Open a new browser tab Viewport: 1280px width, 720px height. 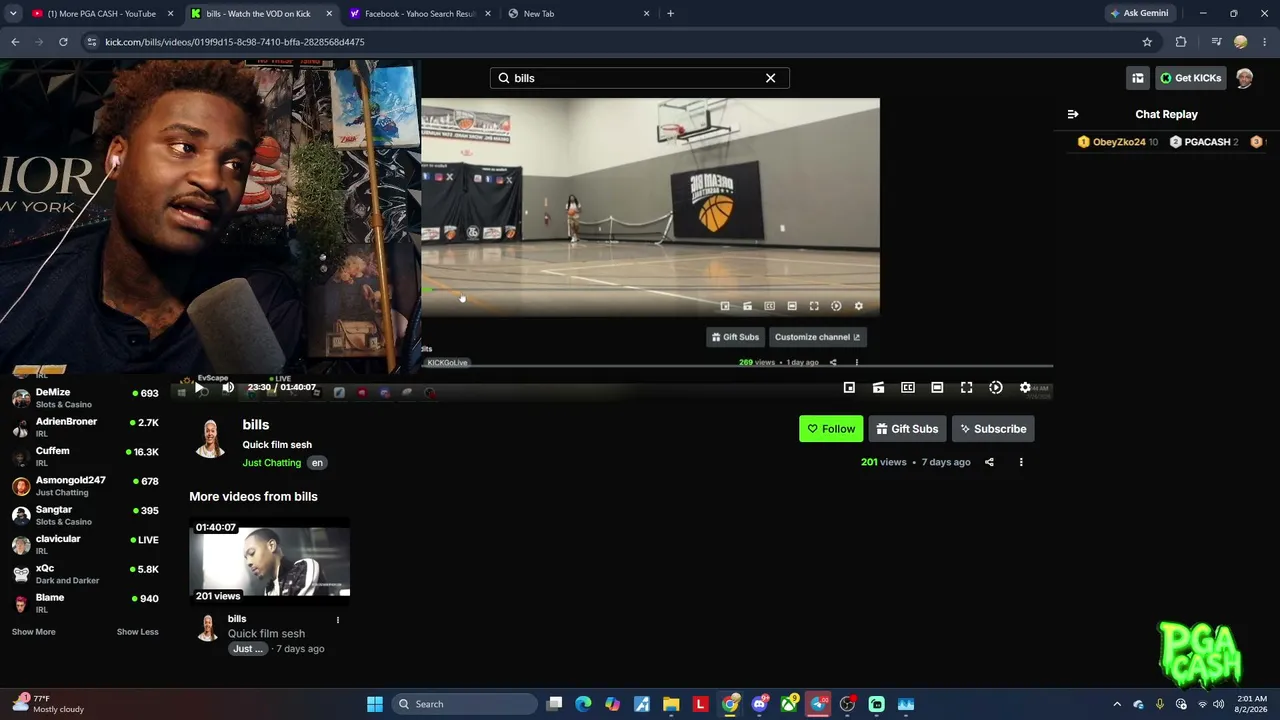pyautogui.click(x=670, y=14)
